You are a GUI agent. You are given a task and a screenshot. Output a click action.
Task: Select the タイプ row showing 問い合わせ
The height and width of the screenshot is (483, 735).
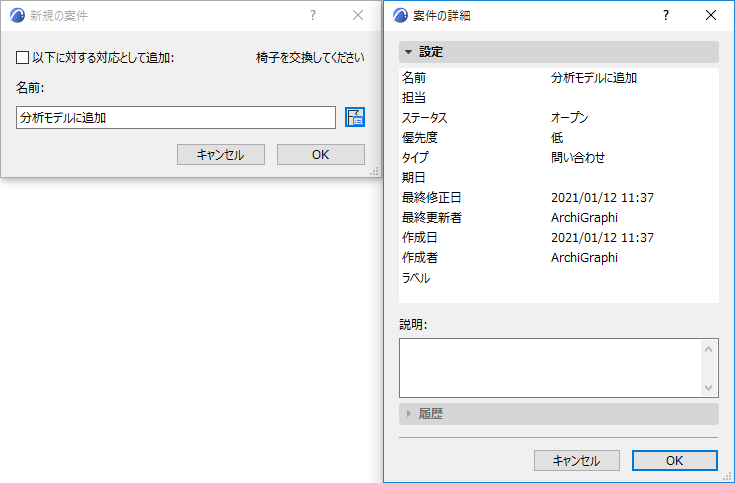coord(558,158)
